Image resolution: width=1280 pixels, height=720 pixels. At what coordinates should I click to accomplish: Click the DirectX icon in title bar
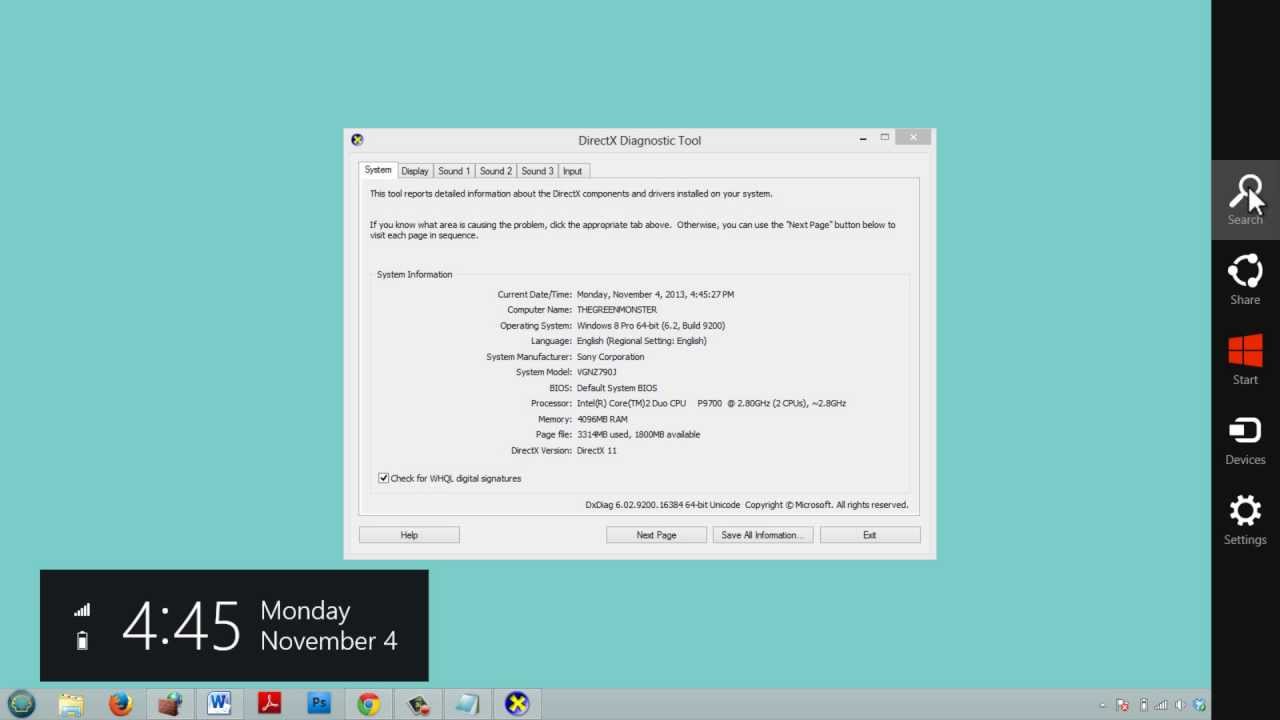click(357, 140)
